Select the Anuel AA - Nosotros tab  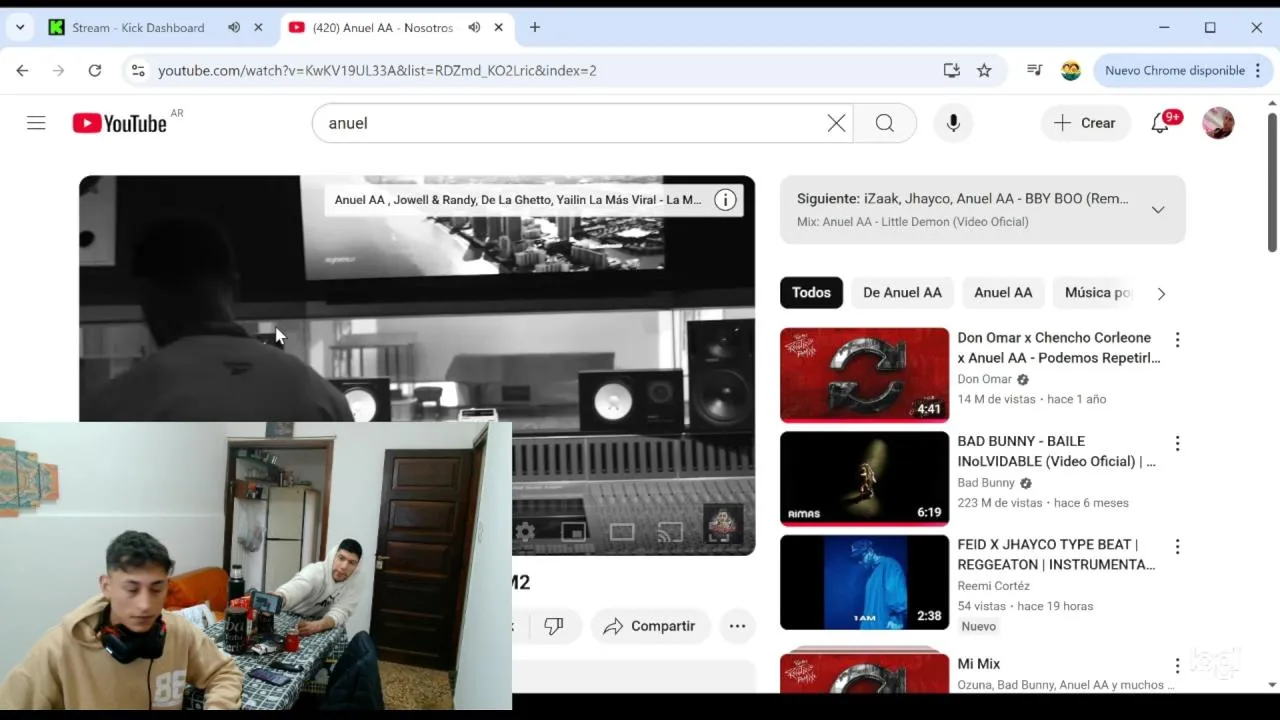coord(382,27)
